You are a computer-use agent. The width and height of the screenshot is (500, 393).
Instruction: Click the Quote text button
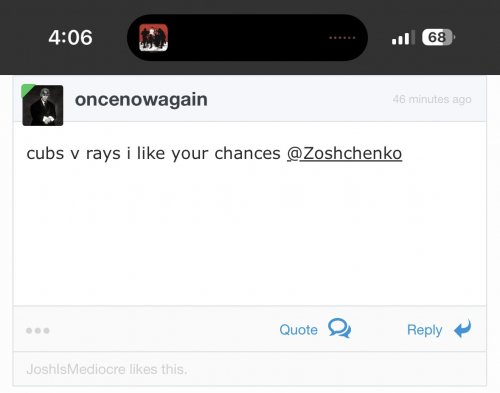298,330
